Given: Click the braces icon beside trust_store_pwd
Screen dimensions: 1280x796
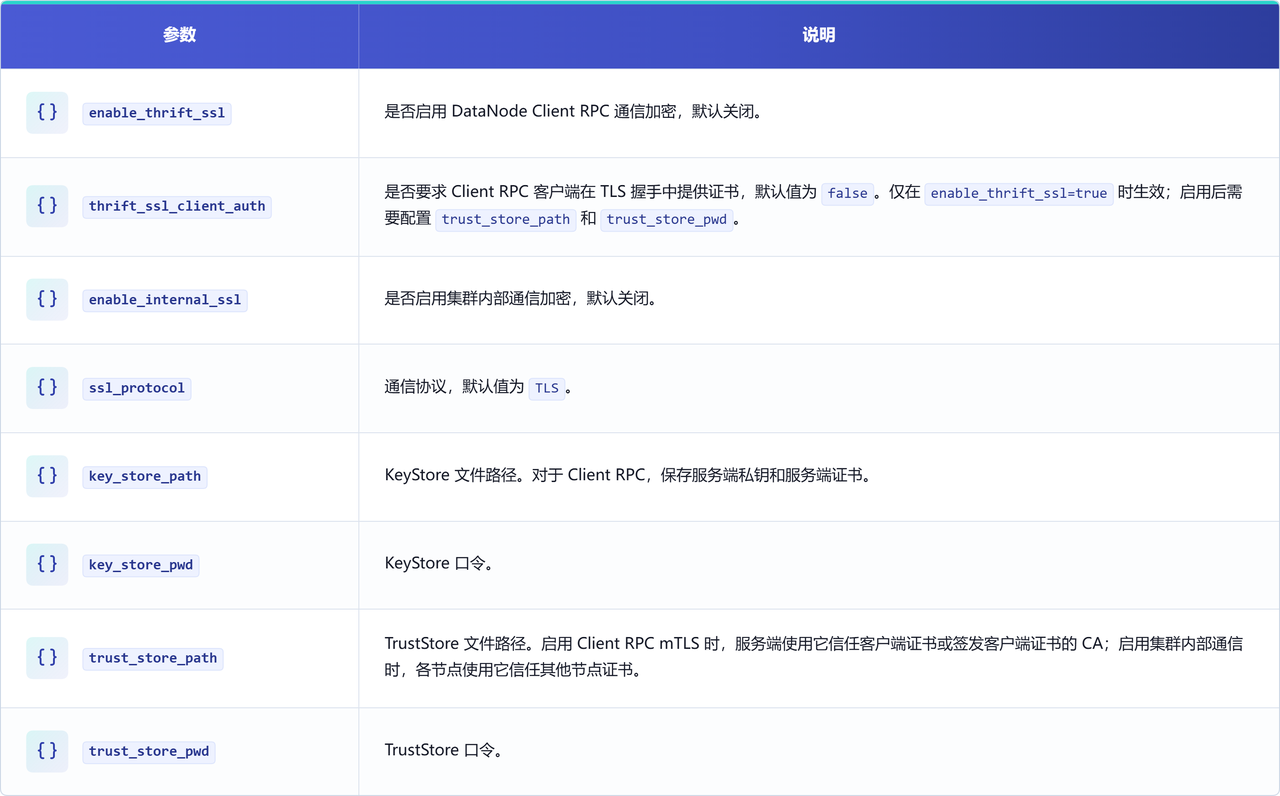Looking at the screenshot, I should pyautogui.click(x=47, y=751).
